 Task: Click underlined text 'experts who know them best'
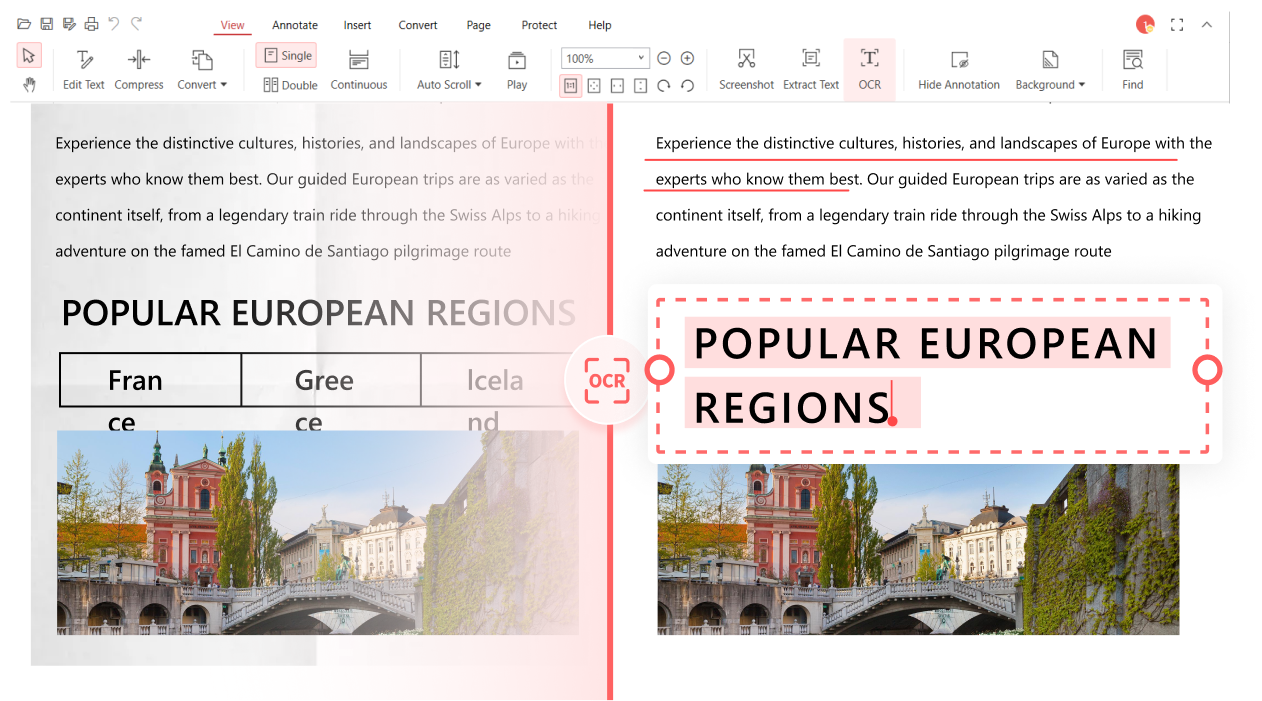click(757, 180)
